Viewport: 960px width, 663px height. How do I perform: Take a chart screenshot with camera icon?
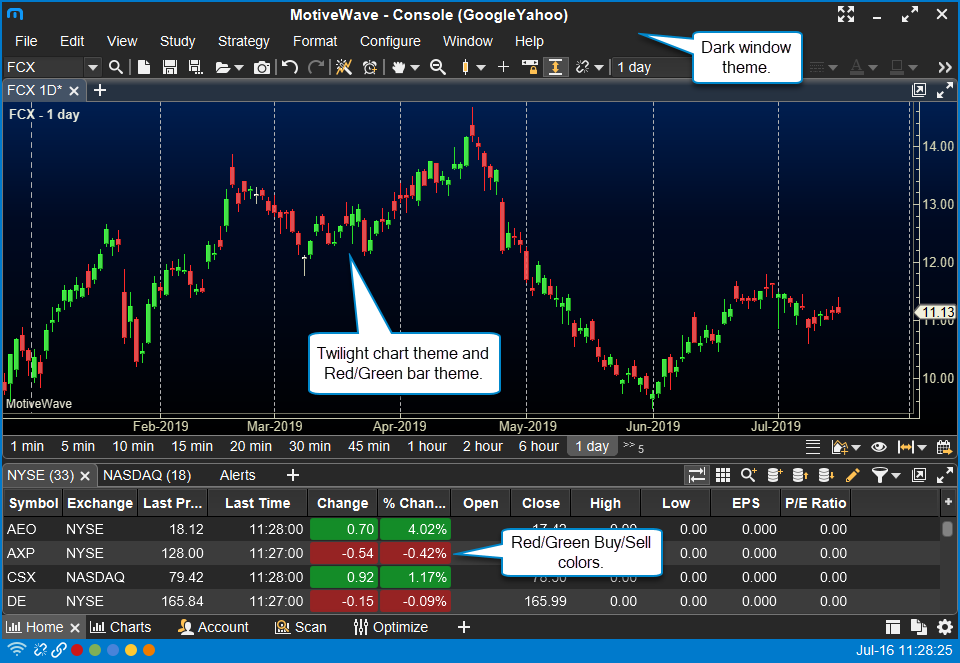pyautogui.click(x=262, y=67)
